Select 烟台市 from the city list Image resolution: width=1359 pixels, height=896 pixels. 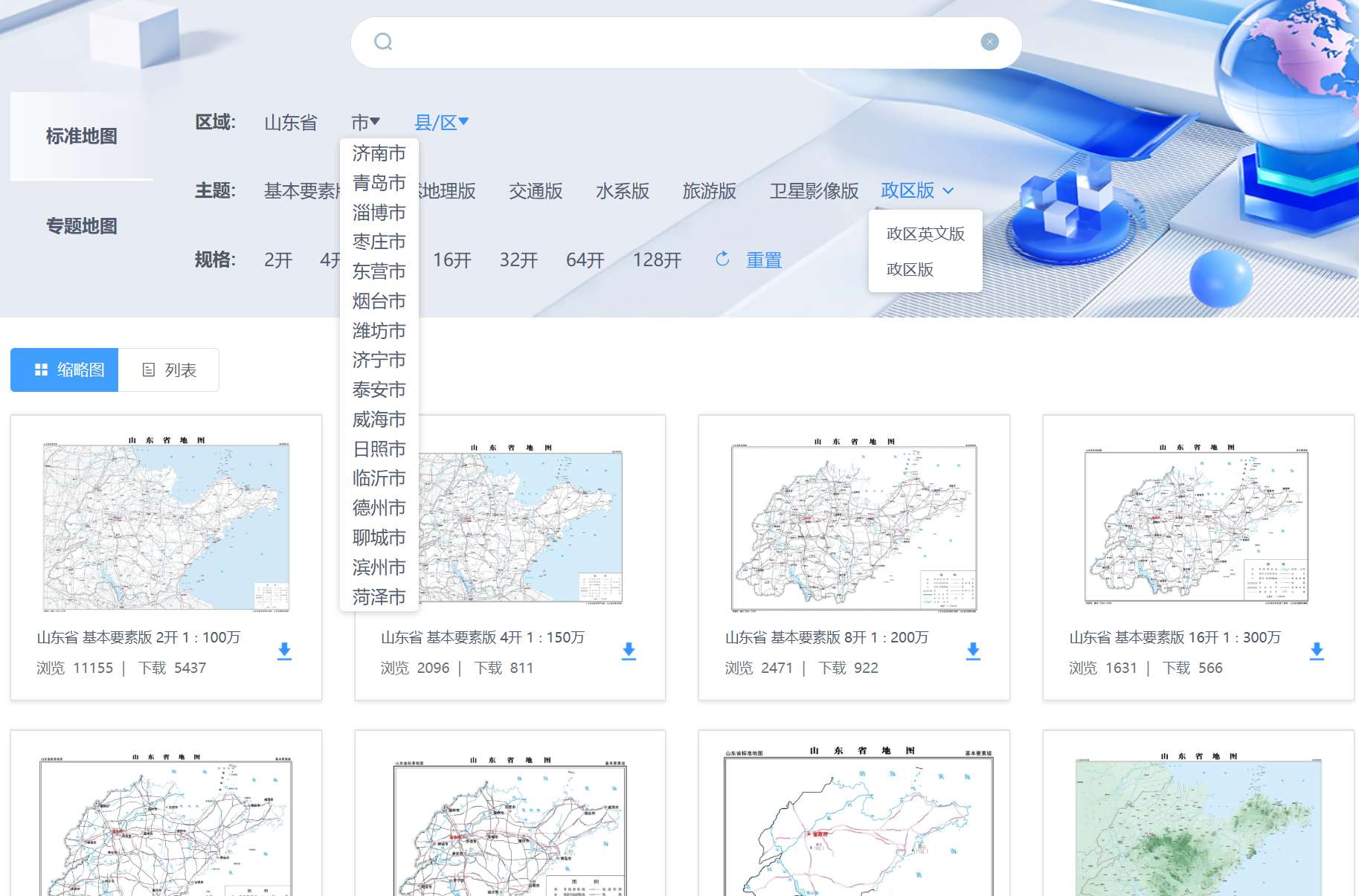(x=379, y=301)
